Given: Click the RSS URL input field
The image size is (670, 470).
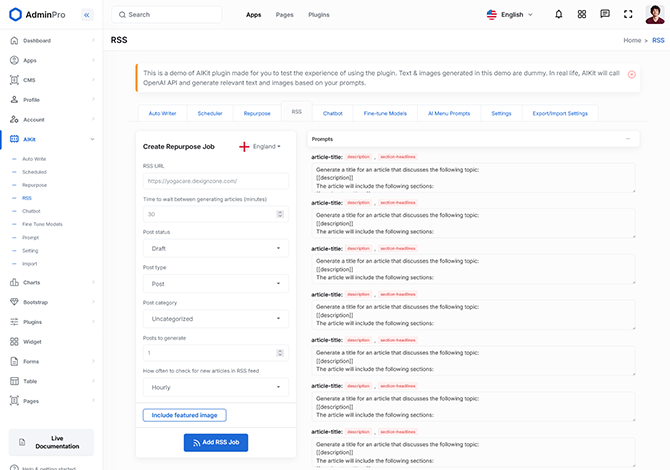Looking at the screenshot, I should 216,181.
